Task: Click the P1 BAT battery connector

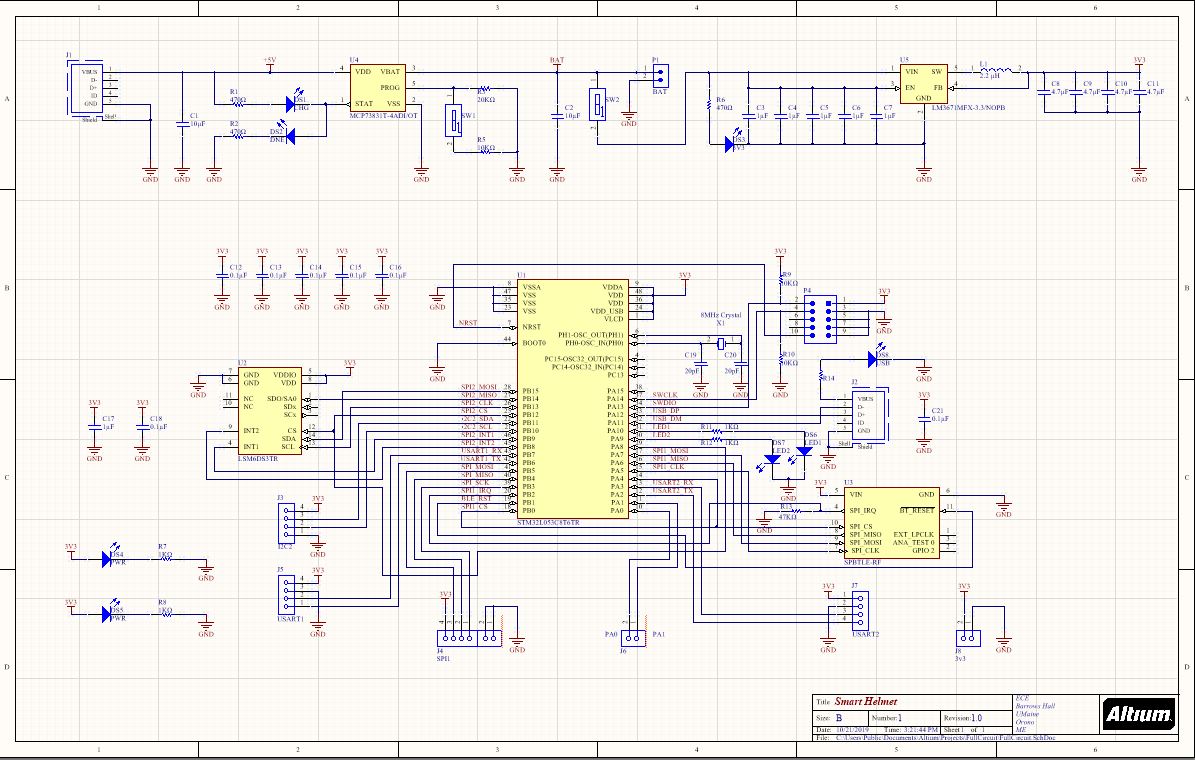Action: tap(658, 76)
